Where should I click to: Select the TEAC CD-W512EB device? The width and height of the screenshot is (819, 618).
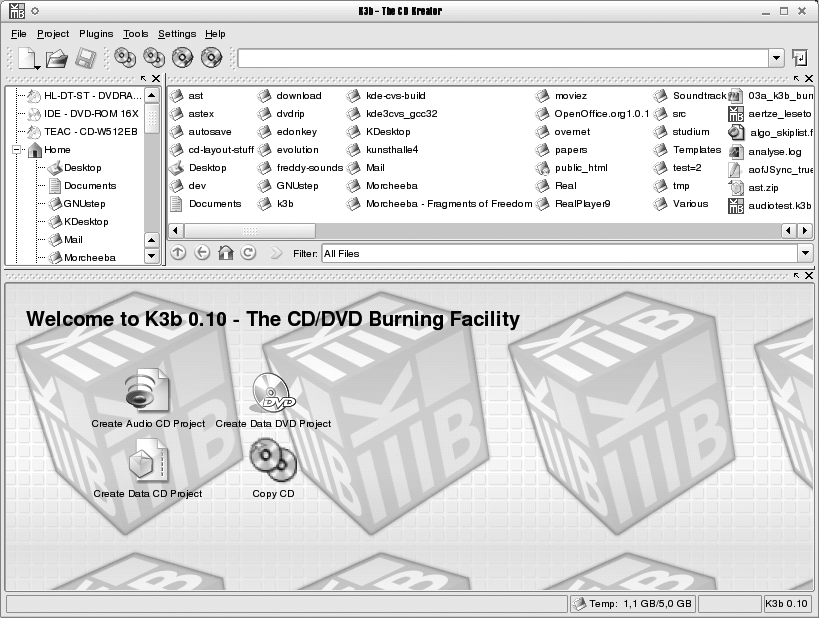click(x=83, y=132)
